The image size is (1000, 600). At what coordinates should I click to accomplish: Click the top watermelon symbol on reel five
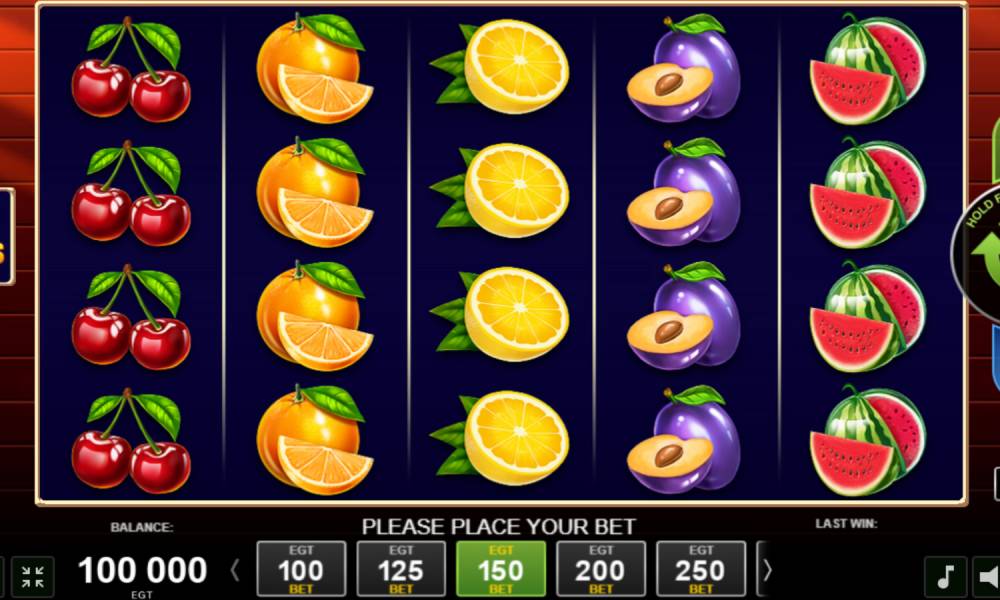pos(868,68)
